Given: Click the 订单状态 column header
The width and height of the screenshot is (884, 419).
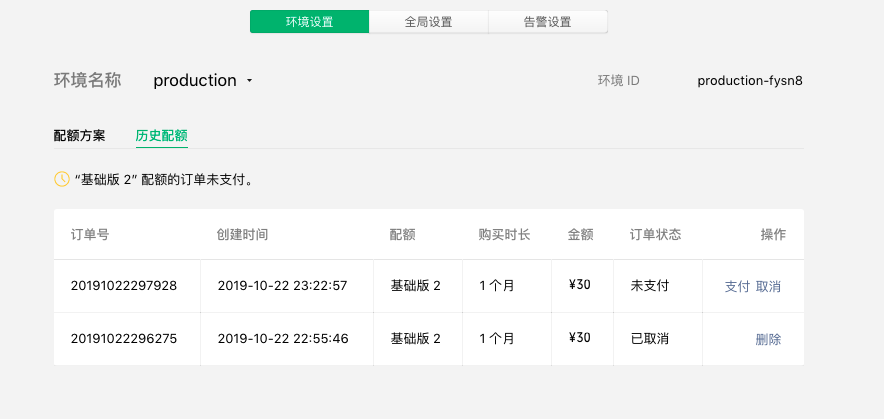Looking at the screenshot, I should pos(655,235).
